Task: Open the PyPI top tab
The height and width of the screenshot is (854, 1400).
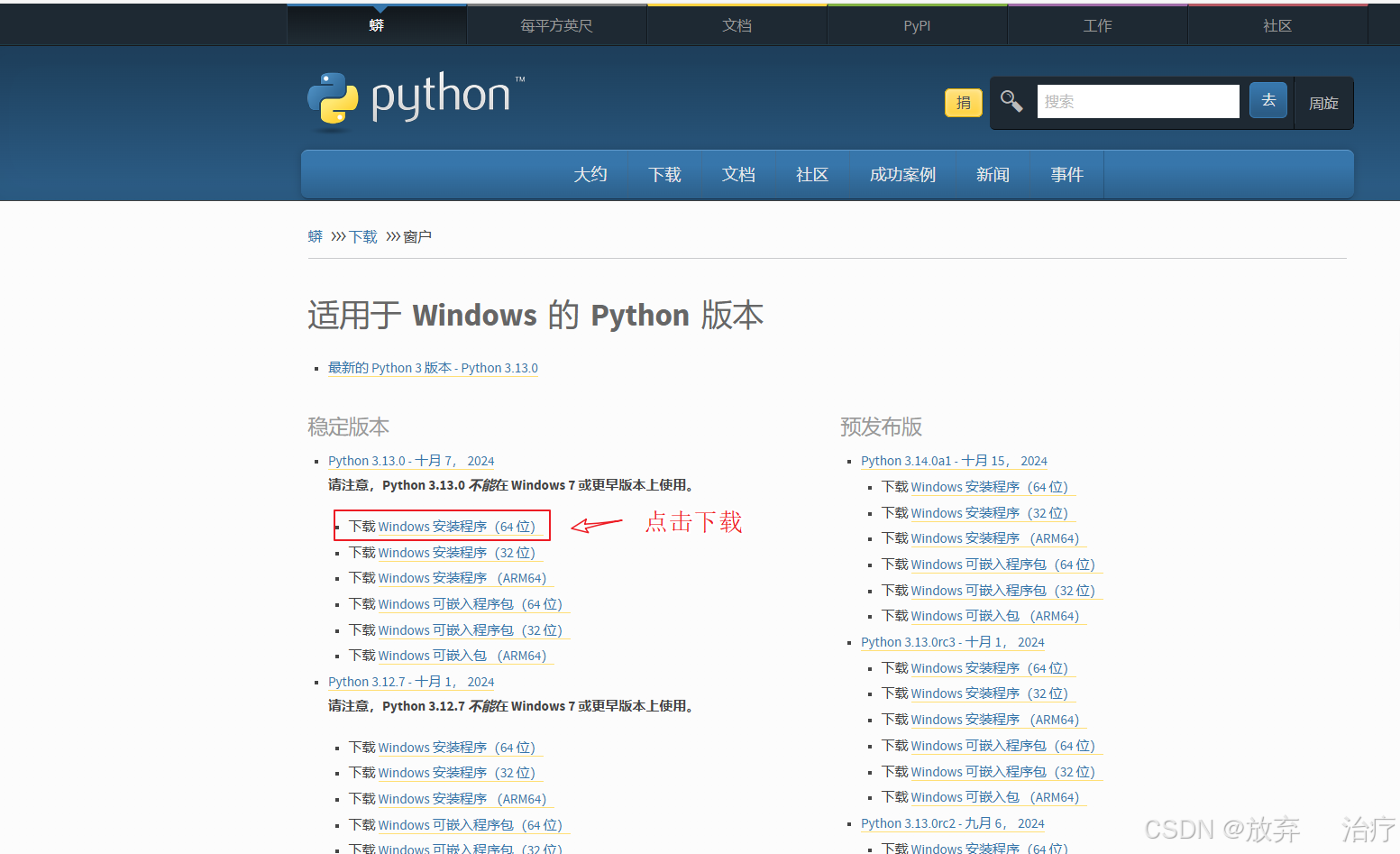Action: pyautogui.click(x=917, y=25)
